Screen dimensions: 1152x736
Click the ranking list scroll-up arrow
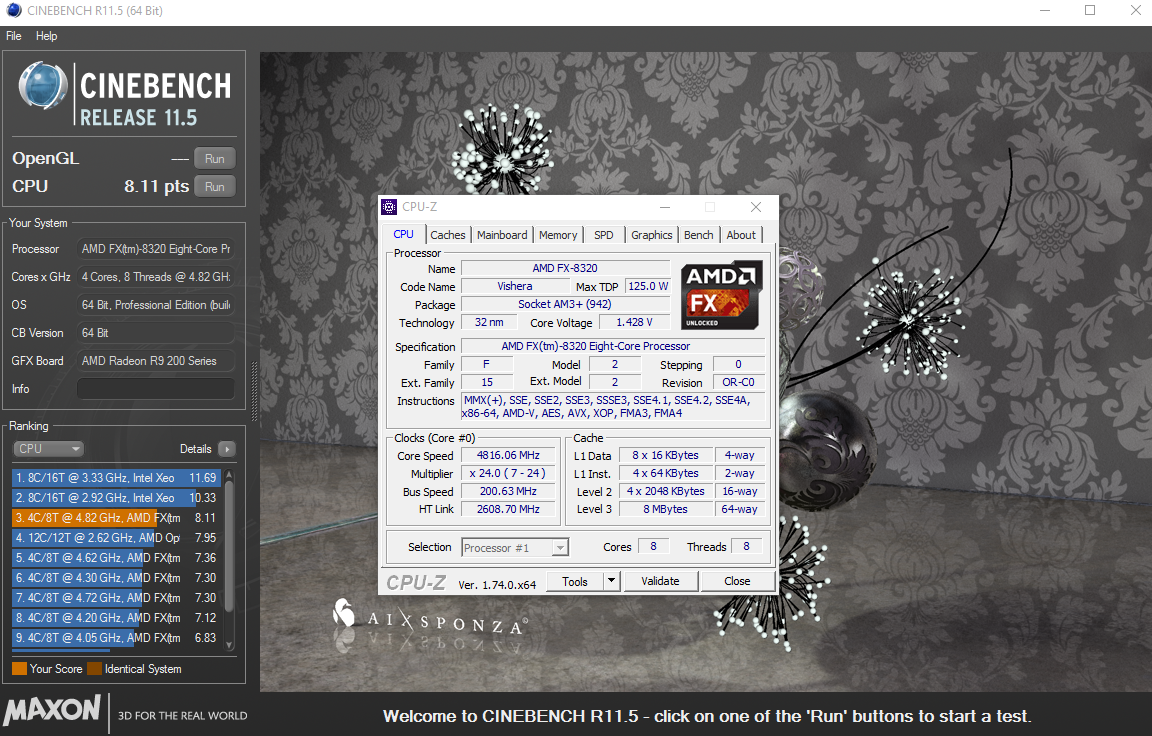tap(229, 475)
